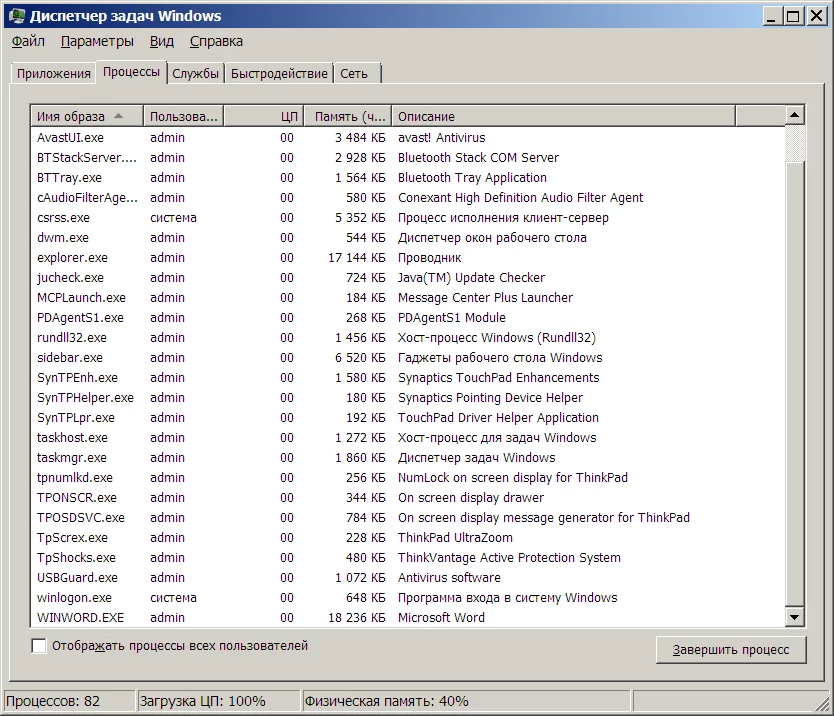The height and width of the screenshot is (716, 834).
Task: Sort by 'Память' column header
Action: [346, 117]
